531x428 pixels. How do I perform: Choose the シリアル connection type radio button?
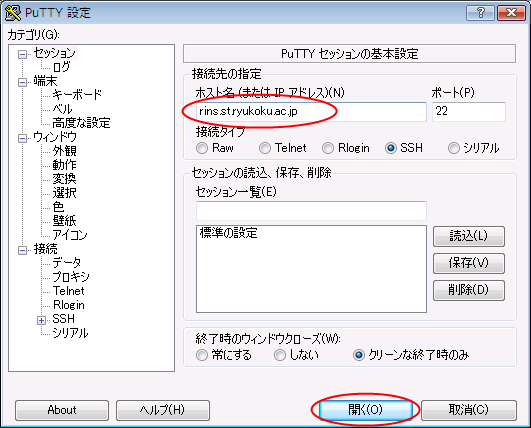pyautogui.click(x=454, y=148)
